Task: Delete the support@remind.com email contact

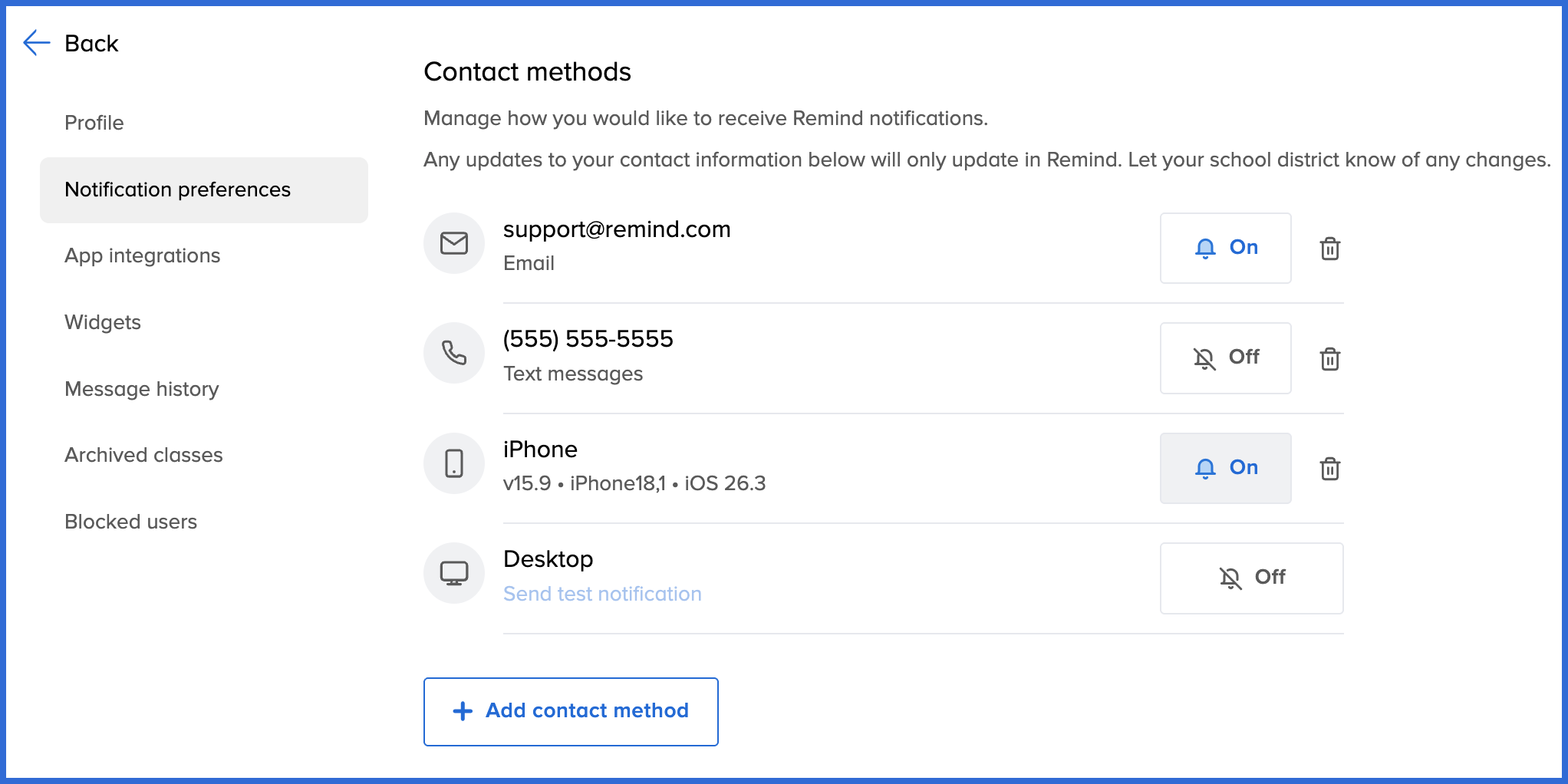Action: point(1329,249)
